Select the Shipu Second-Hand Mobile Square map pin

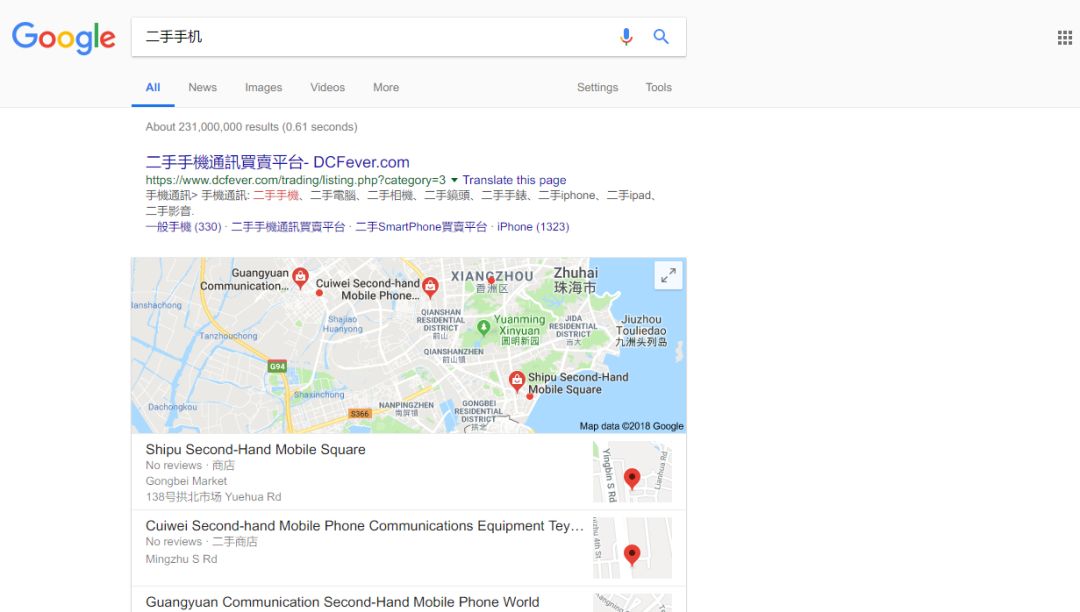pos(517,381)
